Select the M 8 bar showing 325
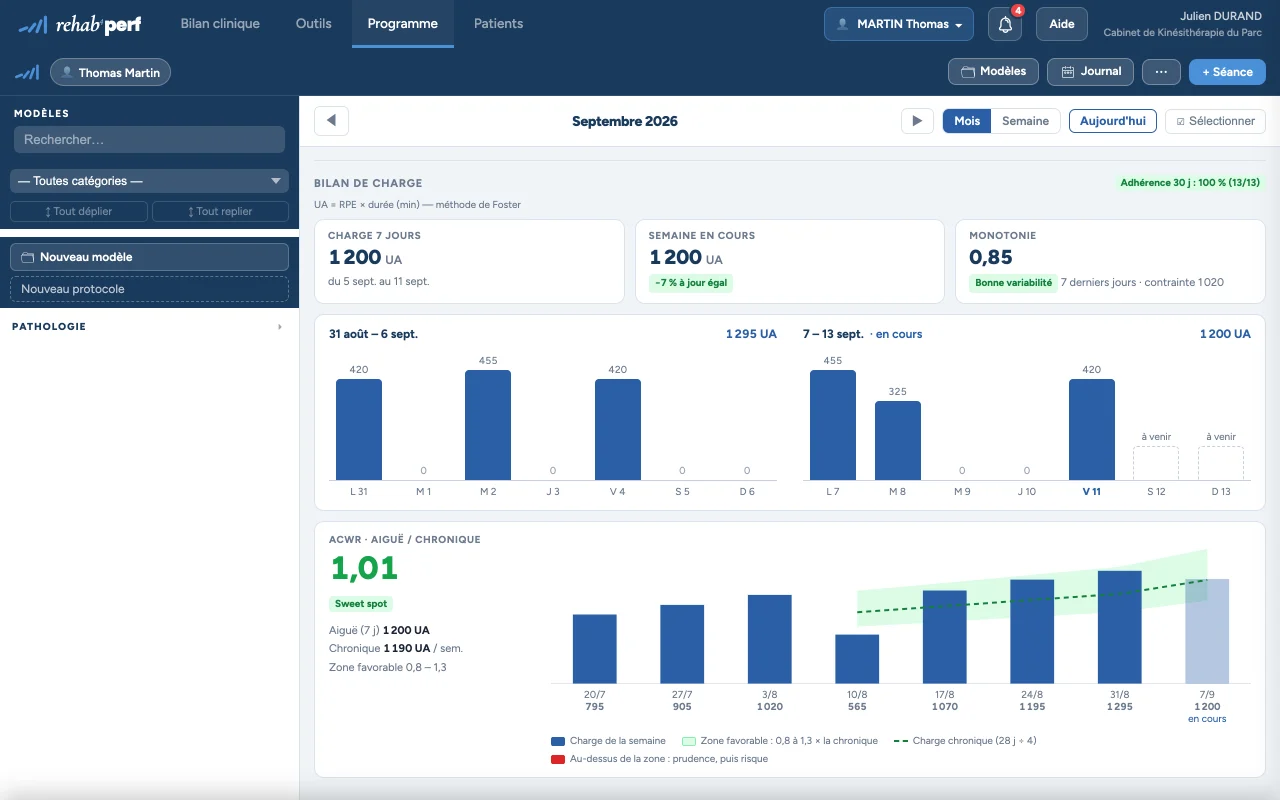This screenshot has width=1280, height=800. pos(898,441)
